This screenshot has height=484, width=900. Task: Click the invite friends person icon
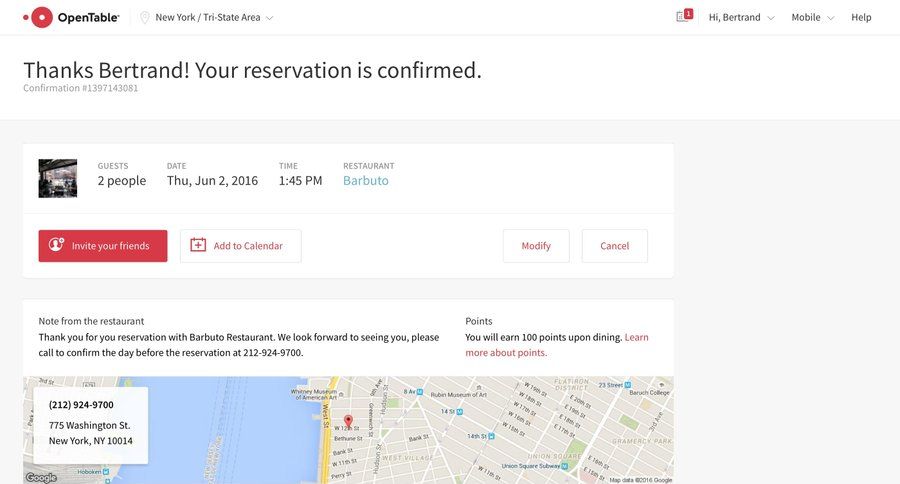click(x=56, y=245)
